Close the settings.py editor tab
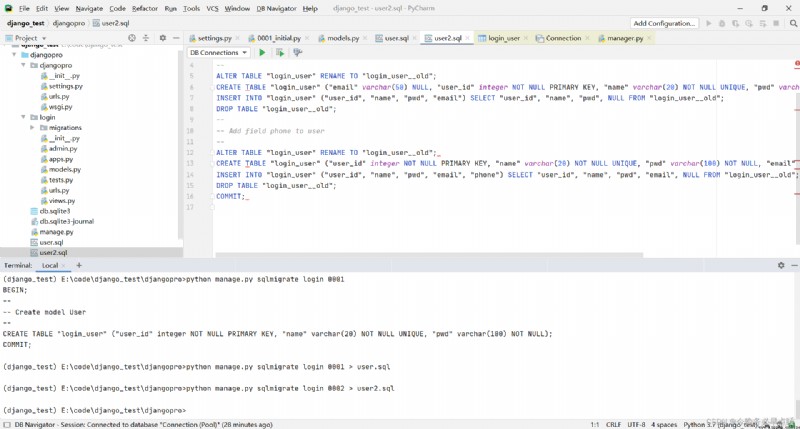The image size is (800, 429). [x=236, y=38]
